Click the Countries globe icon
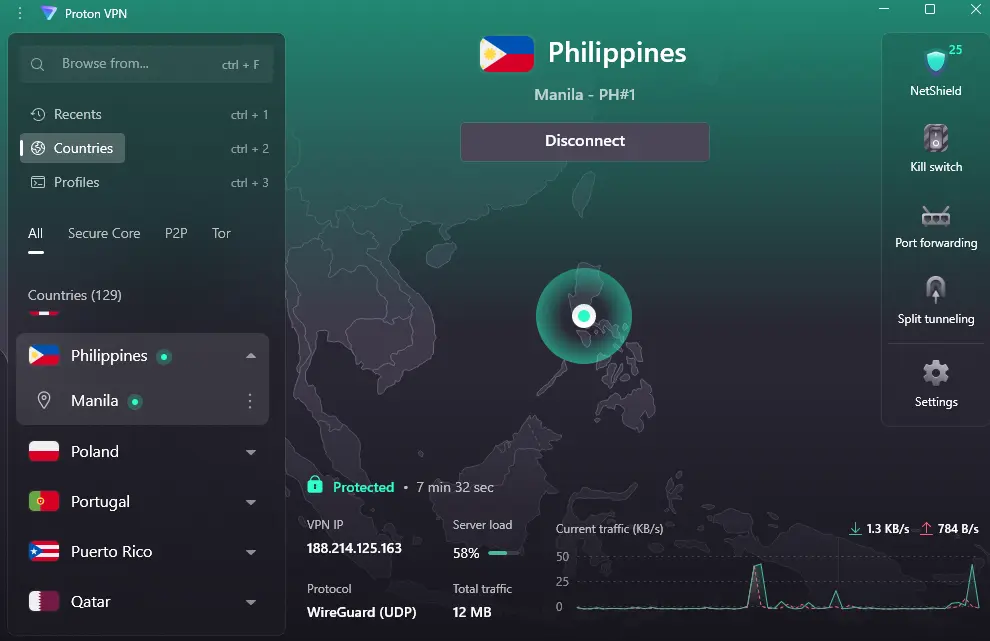 (x=38, y=148)
